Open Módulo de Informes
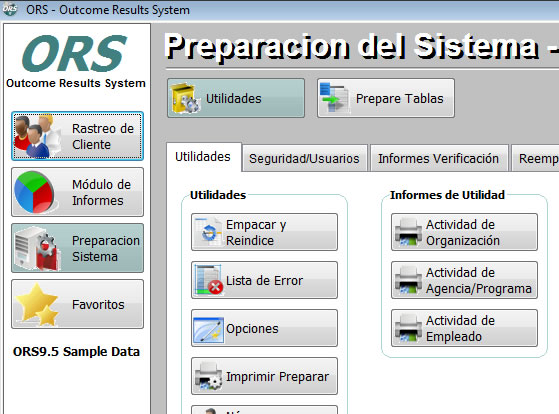The height and width of the screenshot is (414, 559). pos(77,192)
